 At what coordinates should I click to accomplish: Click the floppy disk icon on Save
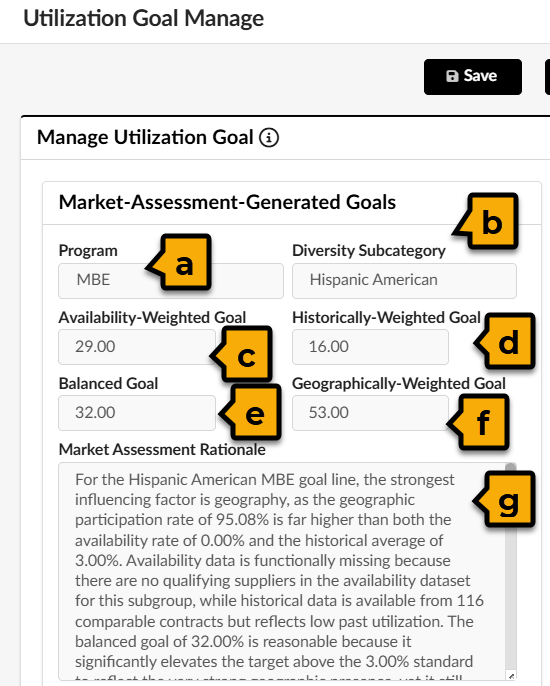click(x=452, y=76)
